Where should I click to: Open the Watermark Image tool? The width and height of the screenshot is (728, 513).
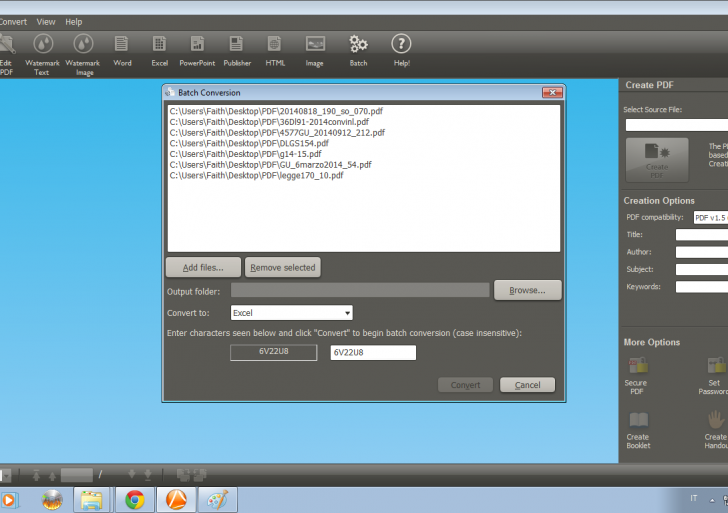point(83,54)
